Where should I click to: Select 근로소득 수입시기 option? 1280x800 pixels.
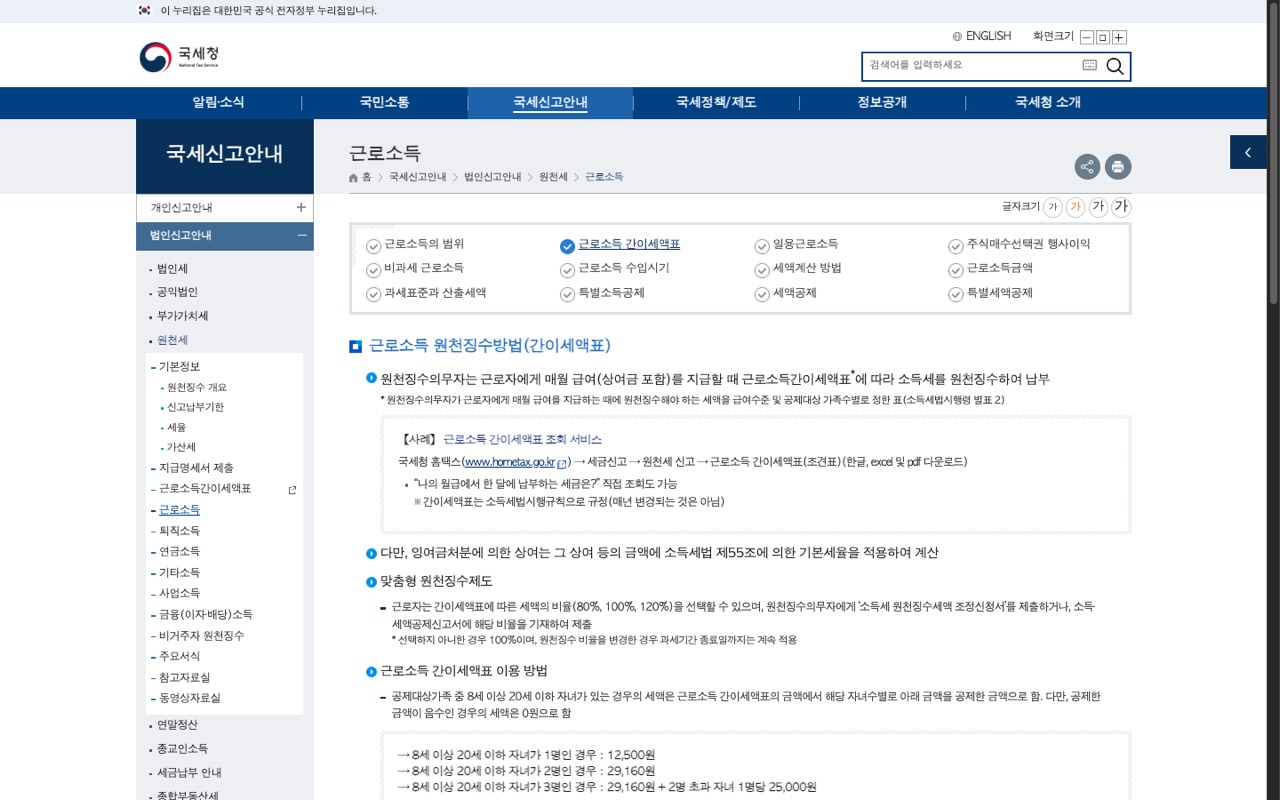(x=615, y=268)
